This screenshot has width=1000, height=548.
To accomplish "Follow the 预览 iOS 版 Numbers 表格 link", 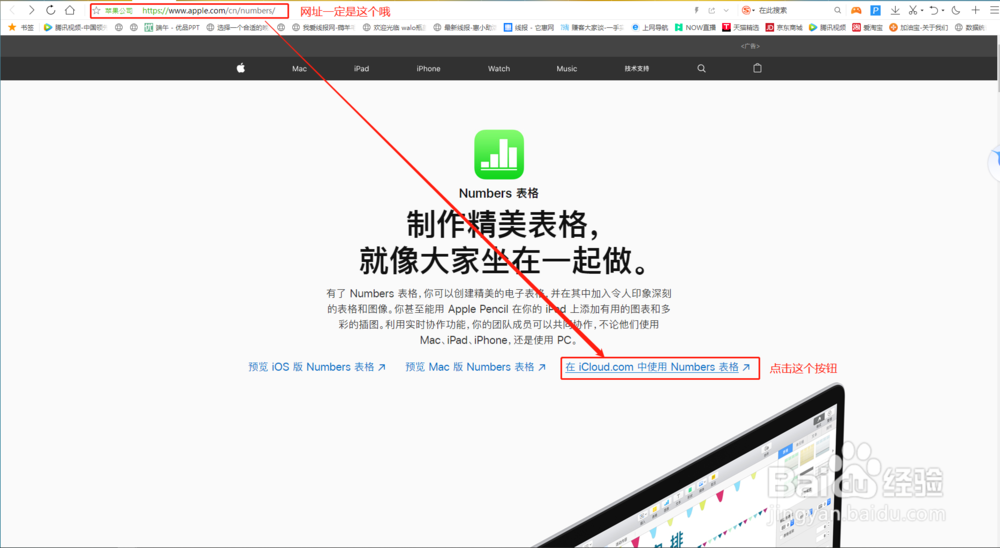I will point(317,367).
